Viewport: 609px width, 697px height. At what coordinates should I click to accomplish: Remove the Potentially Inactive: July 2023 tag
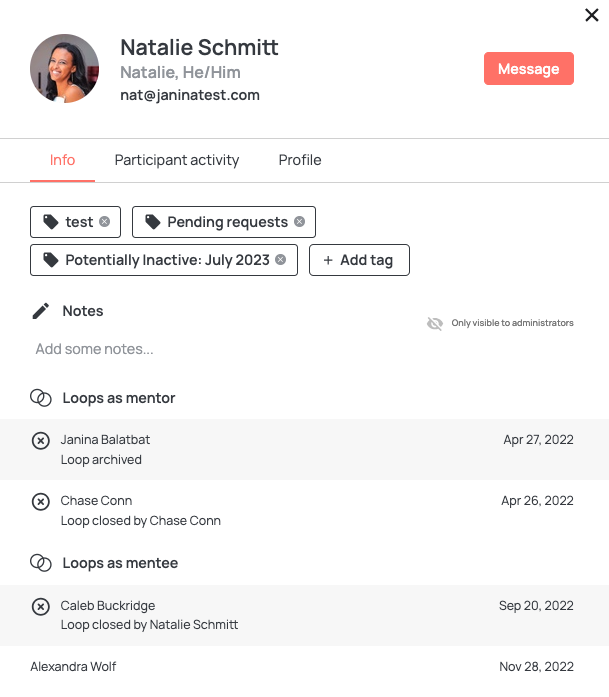[x=280, y=260]
